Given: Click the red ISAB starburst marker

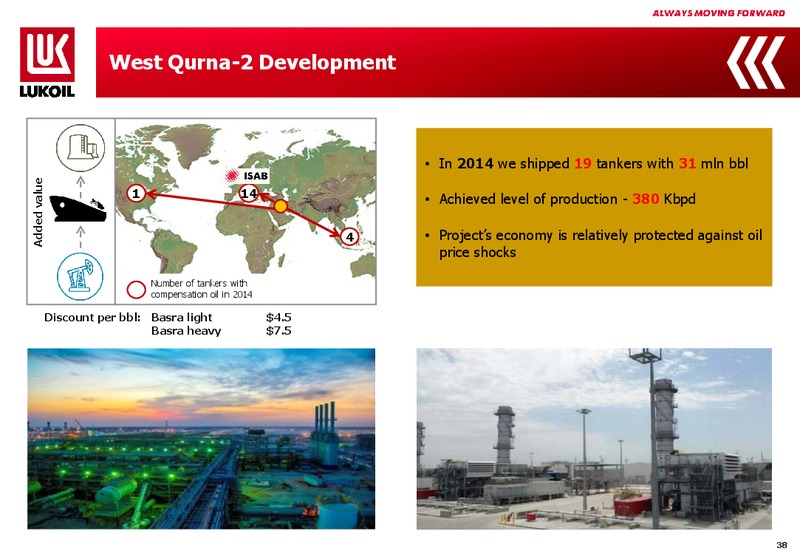Looking at the screenshot, I should click(232, 176).
